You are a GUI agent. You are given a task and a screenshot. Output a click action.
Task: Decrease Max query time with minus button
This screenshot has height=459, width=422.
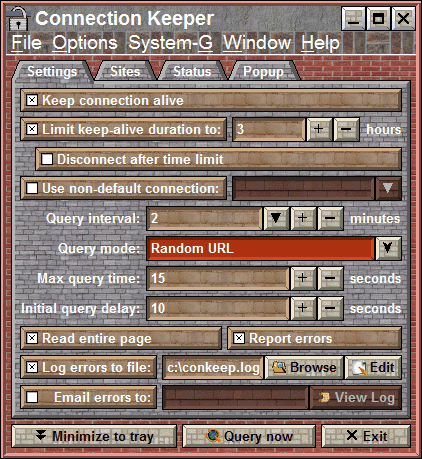click(330, 278)
